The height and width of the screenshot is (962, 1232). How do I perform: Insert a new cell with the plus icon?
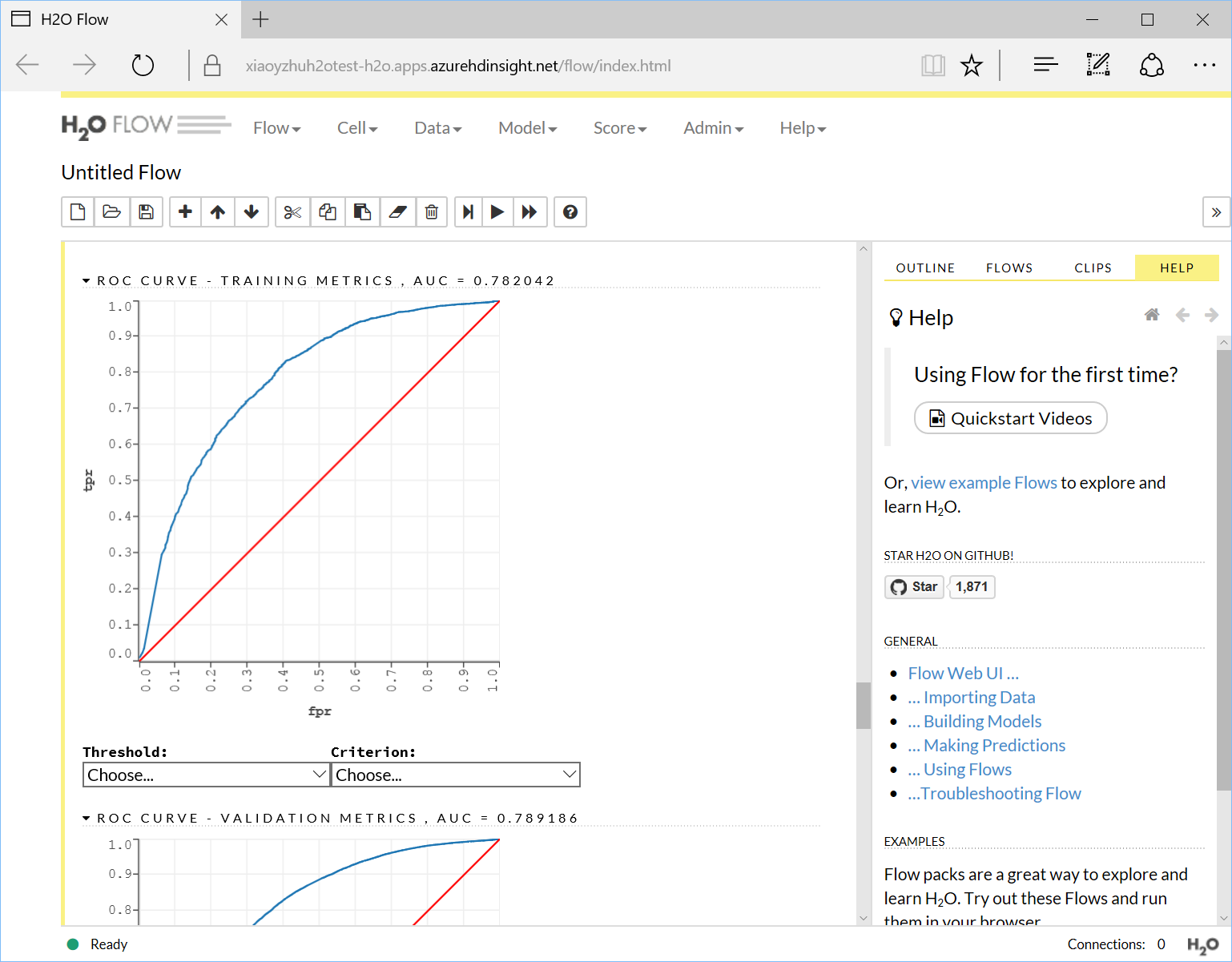tap(185, 212)
